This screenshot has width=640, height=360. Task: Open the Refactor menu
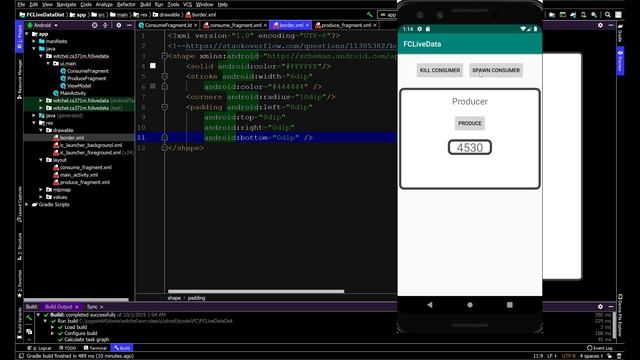[x=126, y=4]
